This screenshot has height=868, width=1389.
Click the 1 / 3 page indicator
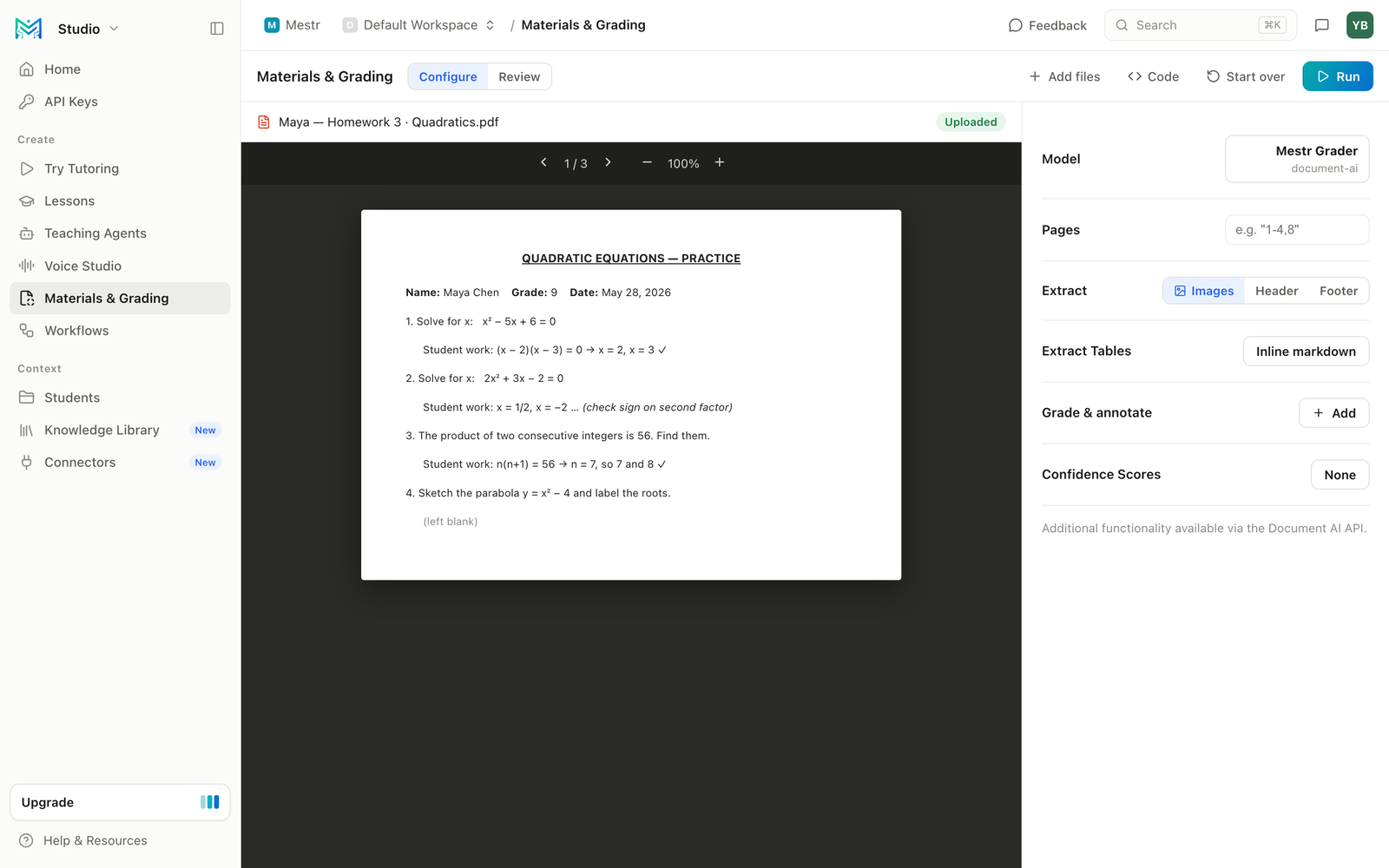tap(576, 163)
